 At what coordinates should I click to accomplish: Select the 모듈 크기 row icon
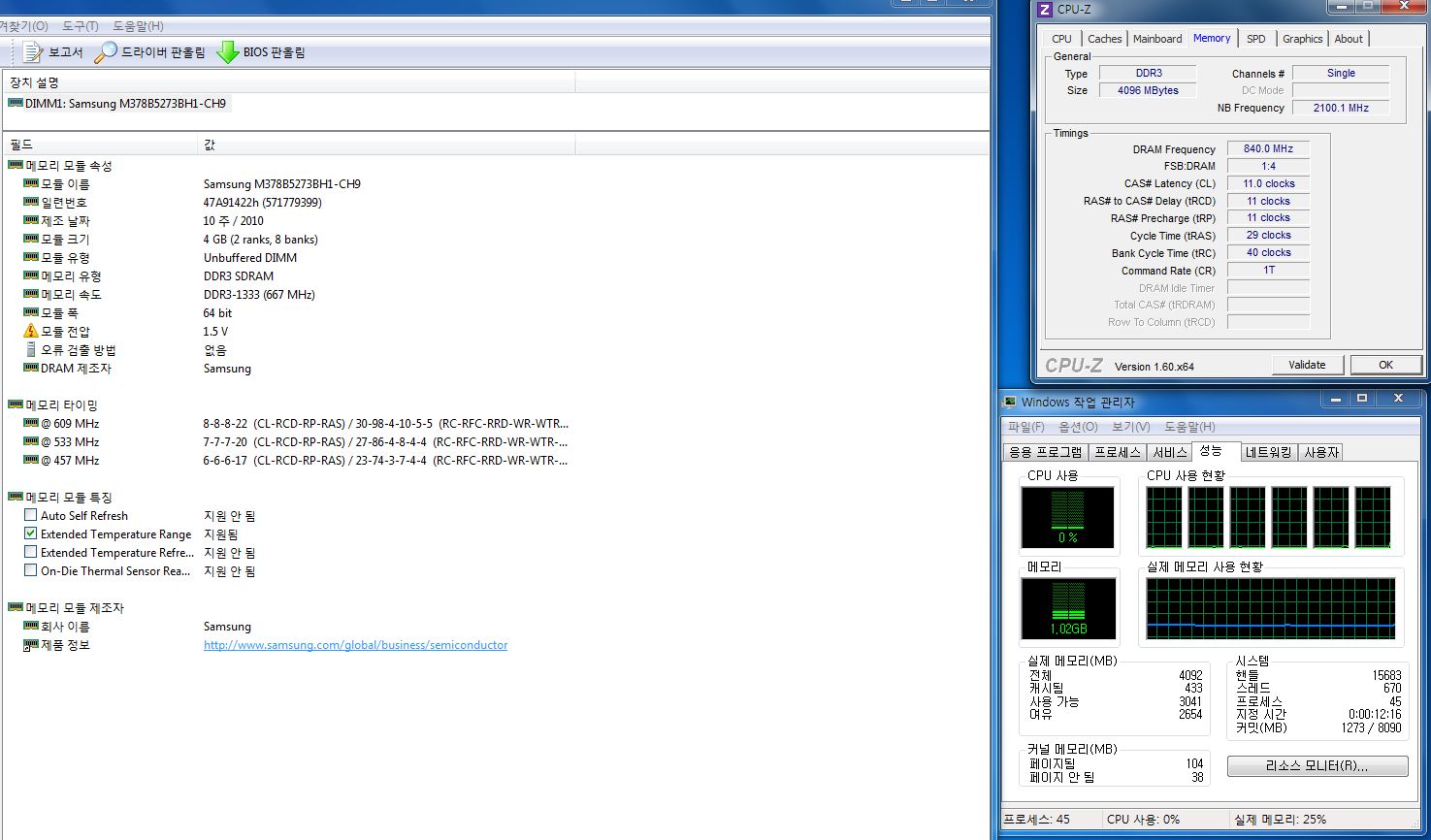(31, 239)
